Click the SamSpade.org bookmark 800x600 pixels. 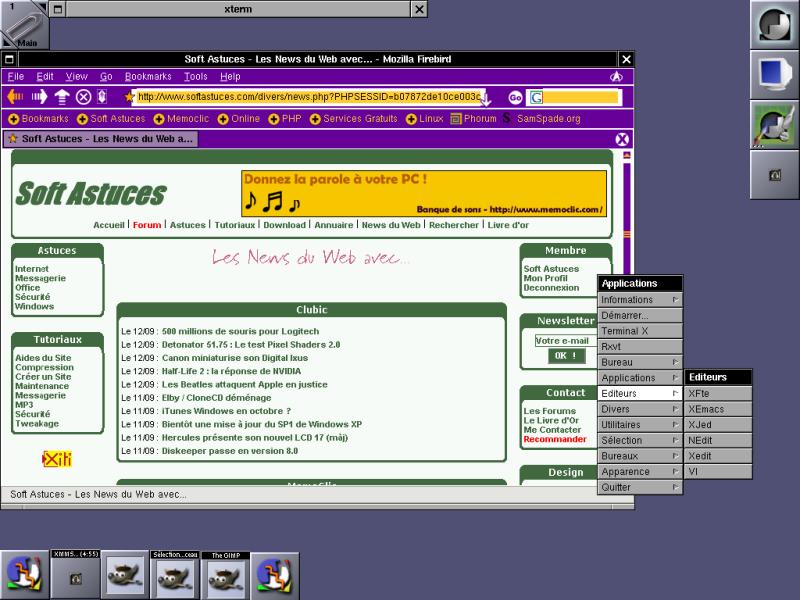click(x=542, y=119)
